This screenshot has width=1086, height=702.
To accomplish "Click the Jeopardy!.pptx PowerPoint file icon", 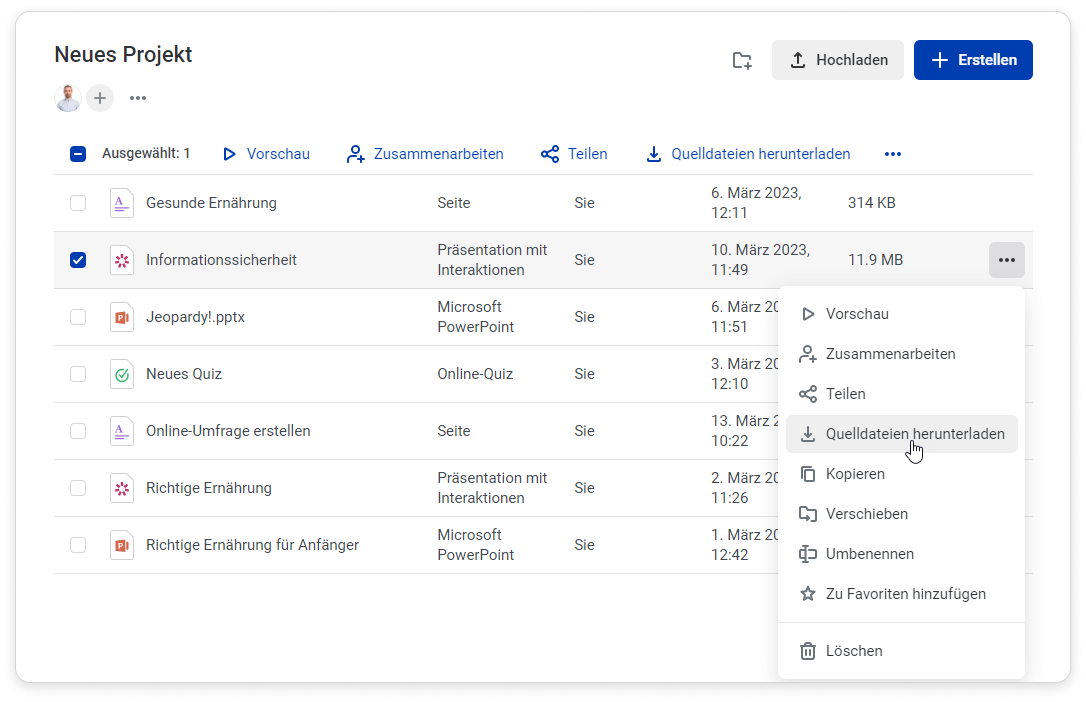I will [121, 317].
